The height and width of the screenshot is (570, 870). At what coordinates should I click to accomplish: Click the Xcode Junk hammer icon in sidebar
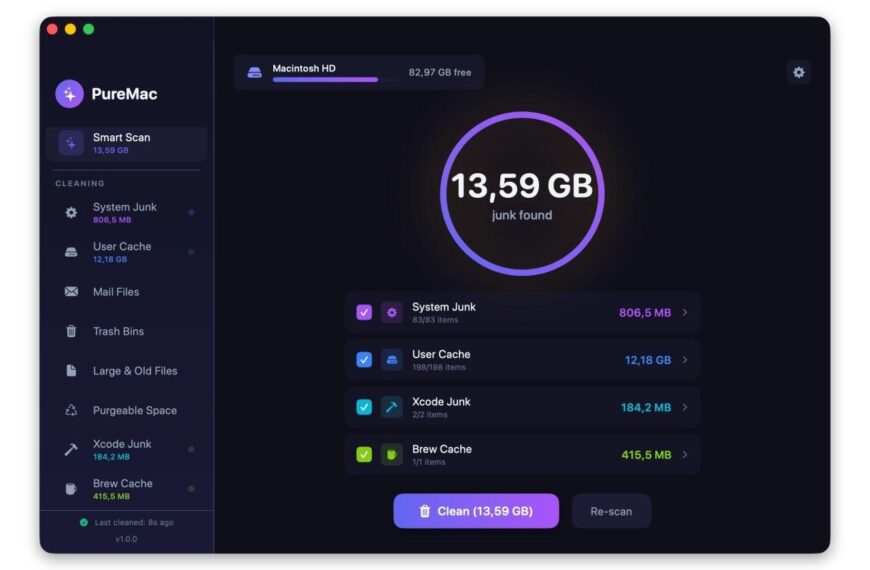coord(71,450)
